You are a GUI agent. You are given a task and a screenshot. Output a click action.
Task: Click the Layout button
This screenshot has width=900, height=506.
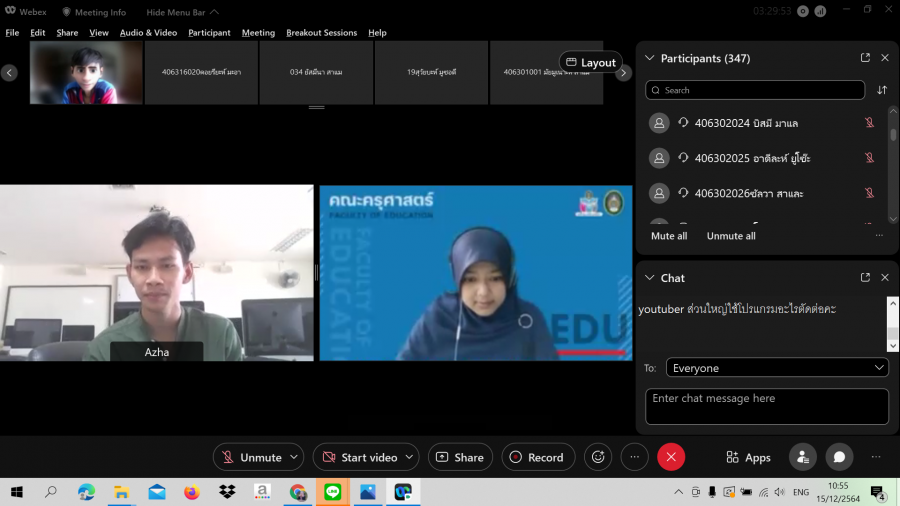pyautogui.click(x=590, y=62)
